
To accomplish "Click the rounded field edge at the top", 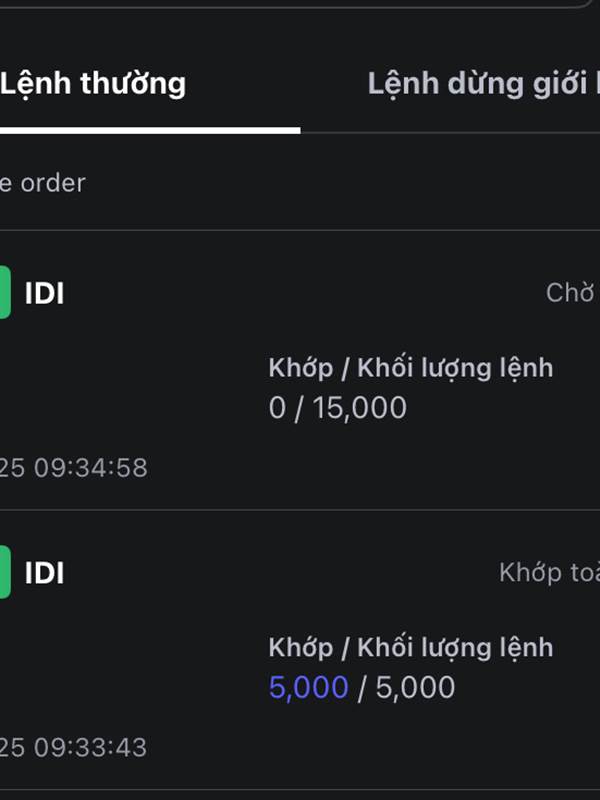I will (x=300, y=4).
